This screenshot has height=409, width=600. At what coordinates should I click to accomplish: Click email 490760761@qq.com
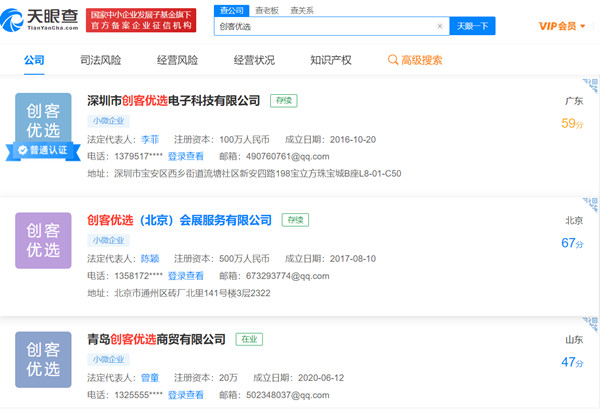coord(287,156)
